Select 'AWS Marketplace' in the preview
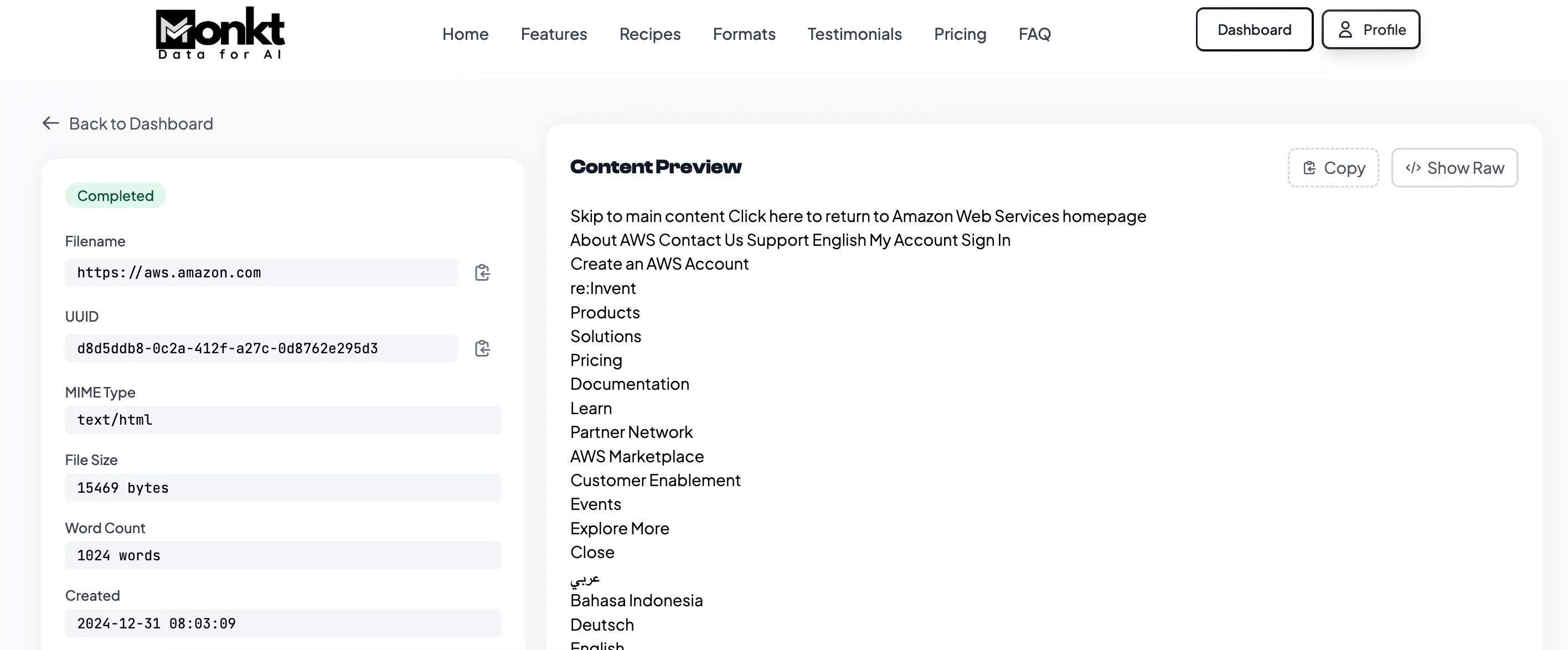The height and width of the screenshot is (650, 1568). [637, 456]
